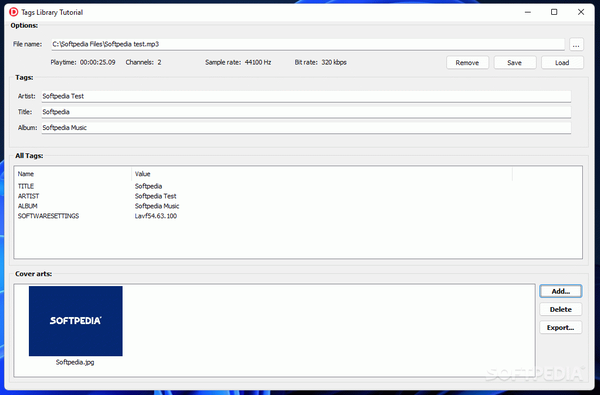The width and height of the screenshot is (600, 395).
Task: Open the file browse '...' button
Action: (x=576, y=44)
